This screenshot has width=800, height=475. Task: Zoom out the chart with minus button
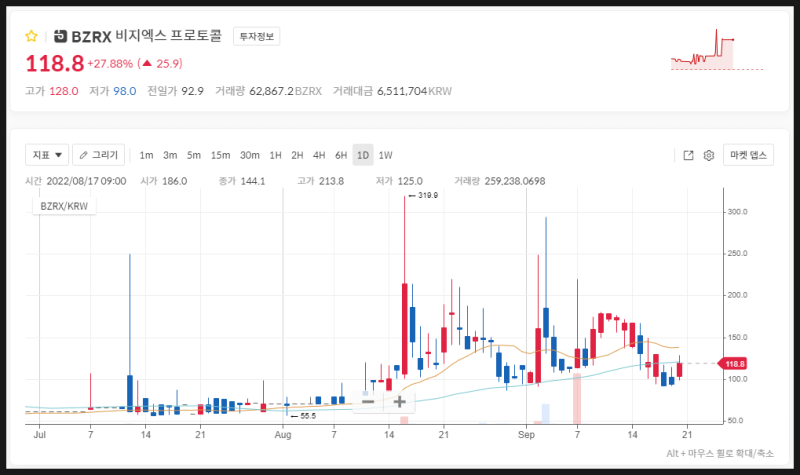pyautogui.click(x=368, y=402)
